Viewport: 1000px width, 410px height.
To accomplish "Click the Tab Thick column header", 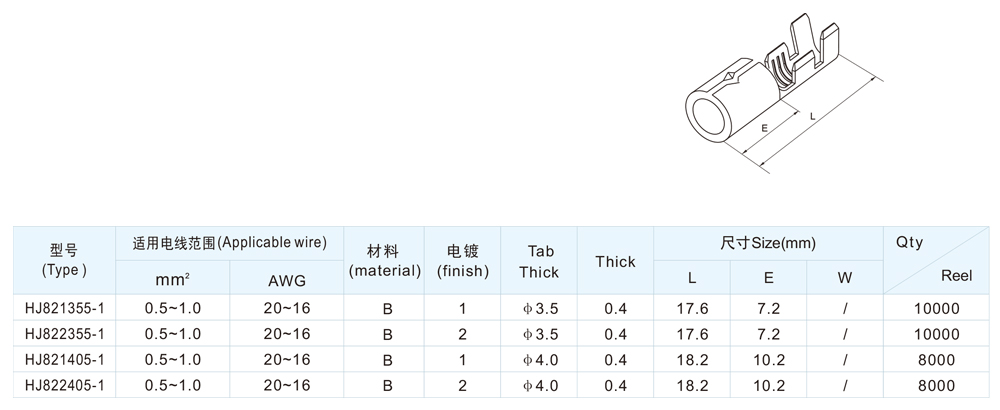I will click(x=540, y=261).
